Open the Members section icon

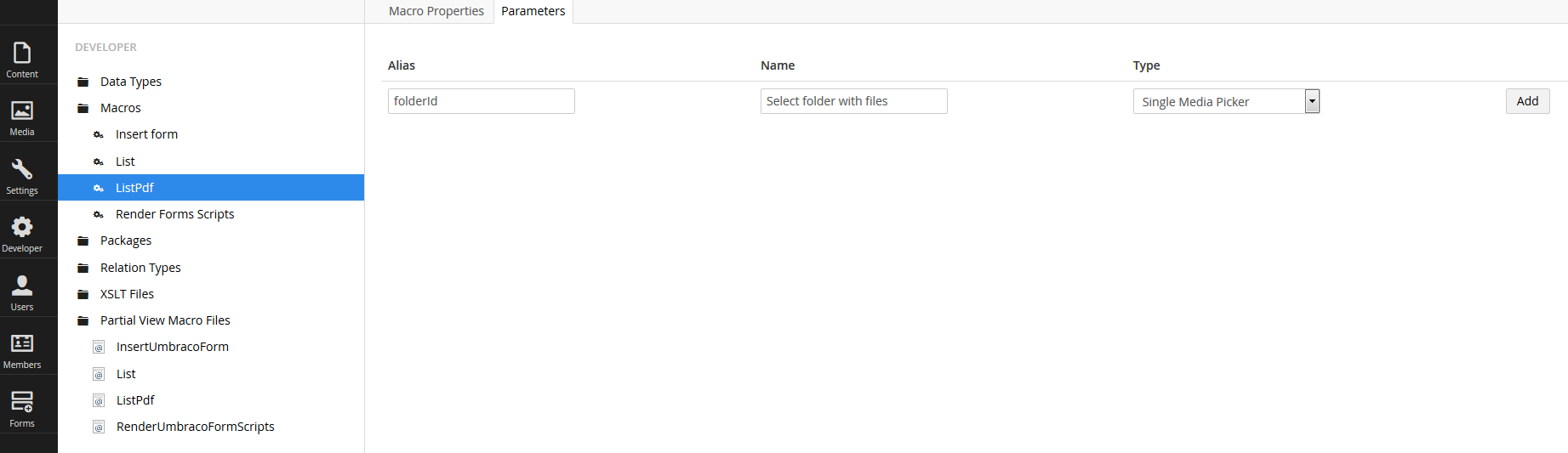pyautogui.click(x=22, y=343)
